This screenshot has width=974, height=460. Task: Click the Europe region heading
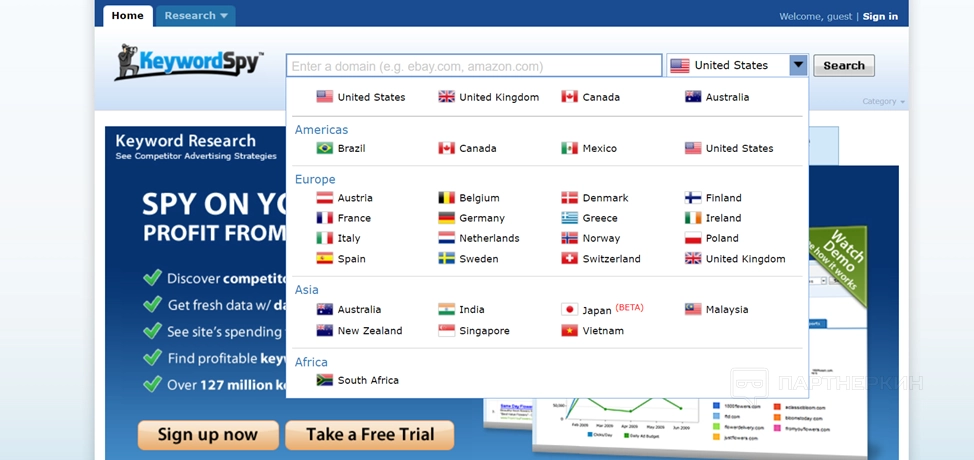(x=315, y=179)
